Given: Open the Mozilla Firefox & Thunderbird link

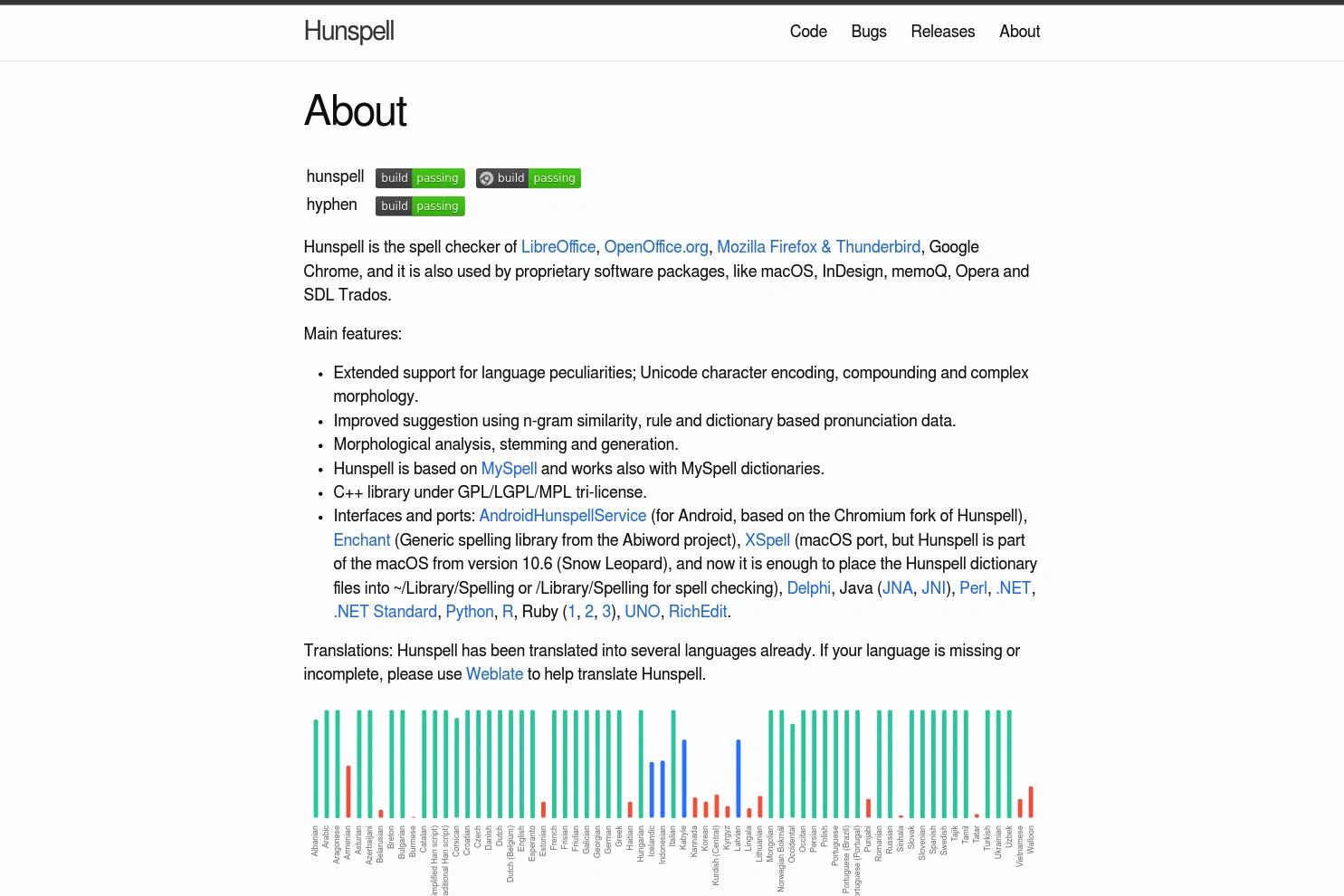Looking at the screenshot, I should (818, 247).
